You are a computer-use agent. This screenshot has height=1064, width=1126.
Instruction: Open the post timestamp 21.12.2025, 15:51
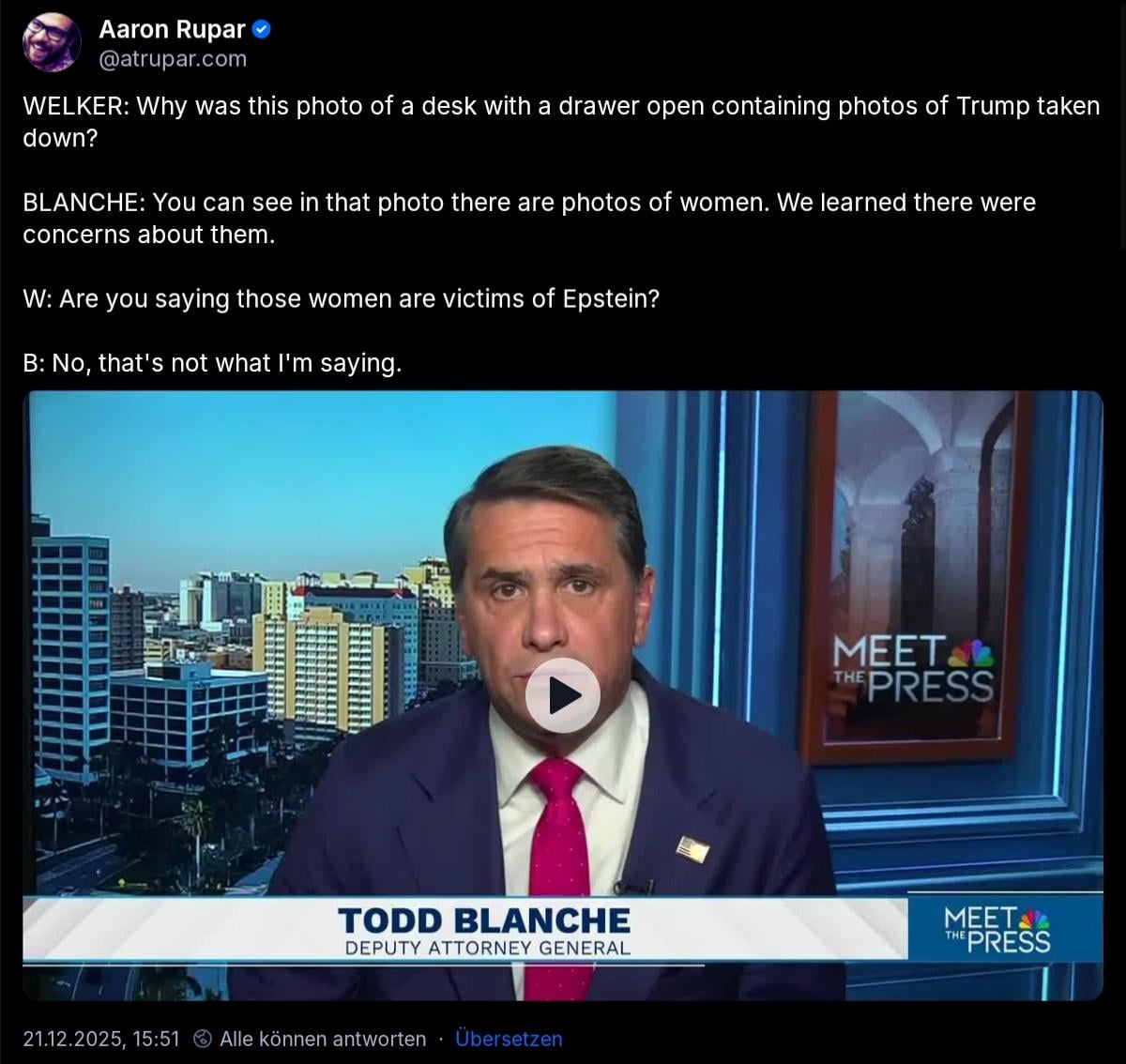point(101,1039)
